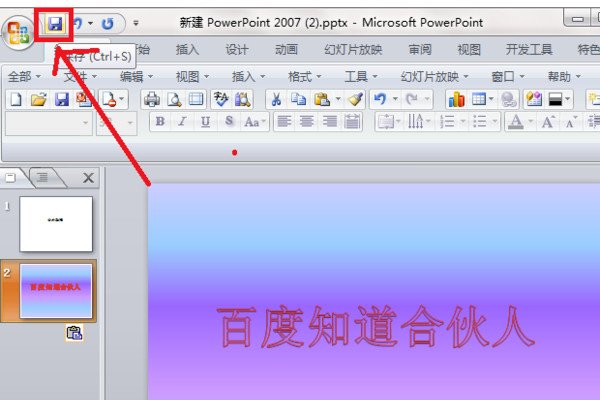Screen dimensions: 600x400
Task: Click the Undo arrow in the classic toolbar
Action: coord(380,100)
